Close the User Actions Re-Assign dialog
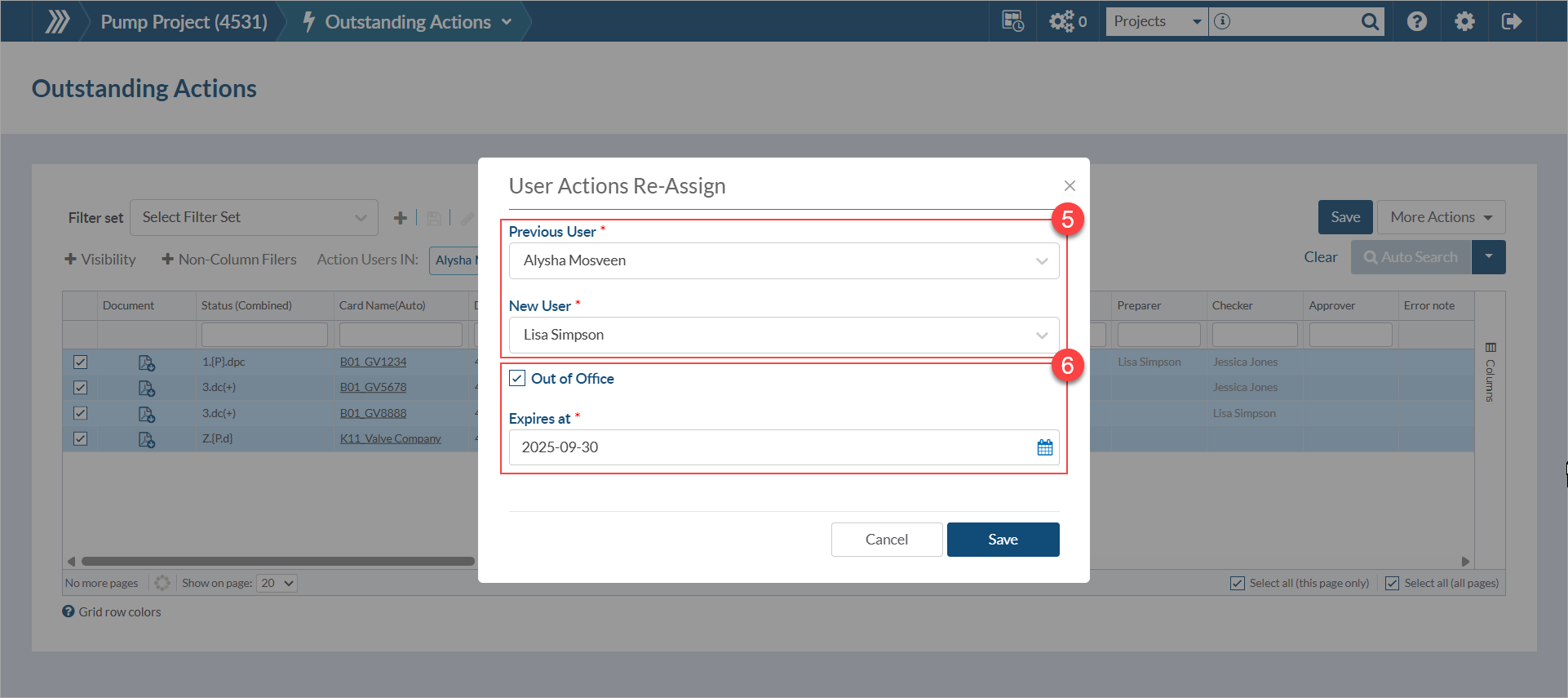The height and width of the screenshot is (698, 1568). 1070,186
